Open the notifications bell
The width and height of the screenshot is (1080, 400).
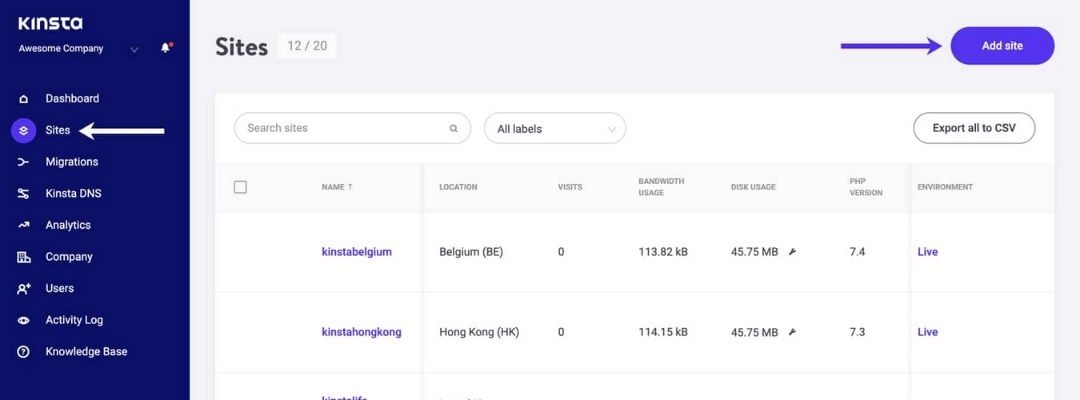point(165,48)
